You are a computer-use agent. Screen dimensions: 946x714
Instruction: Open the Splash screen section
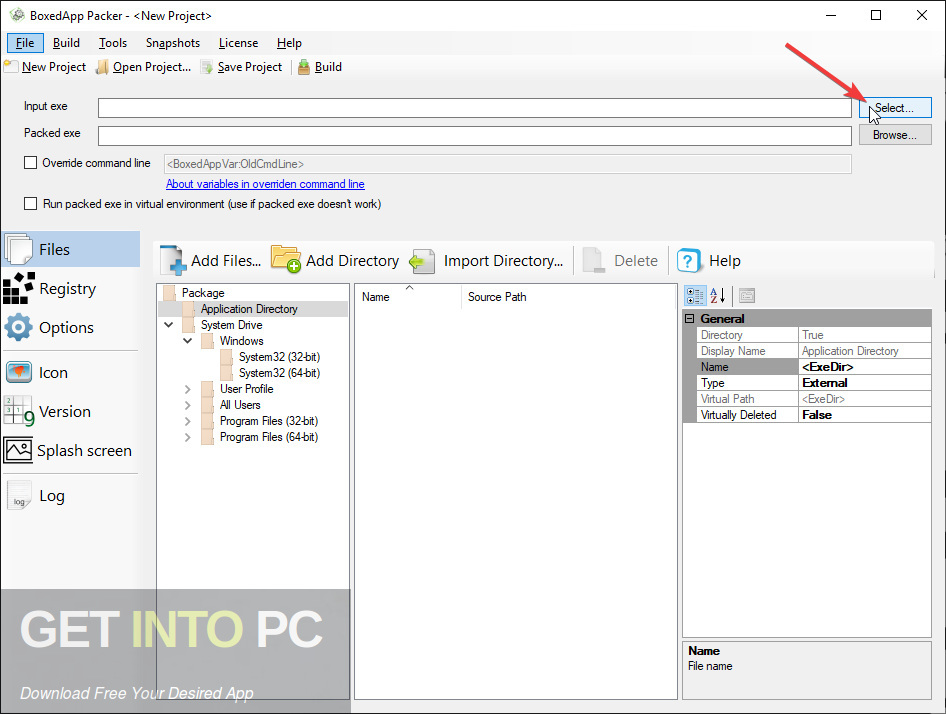point(71,451)
